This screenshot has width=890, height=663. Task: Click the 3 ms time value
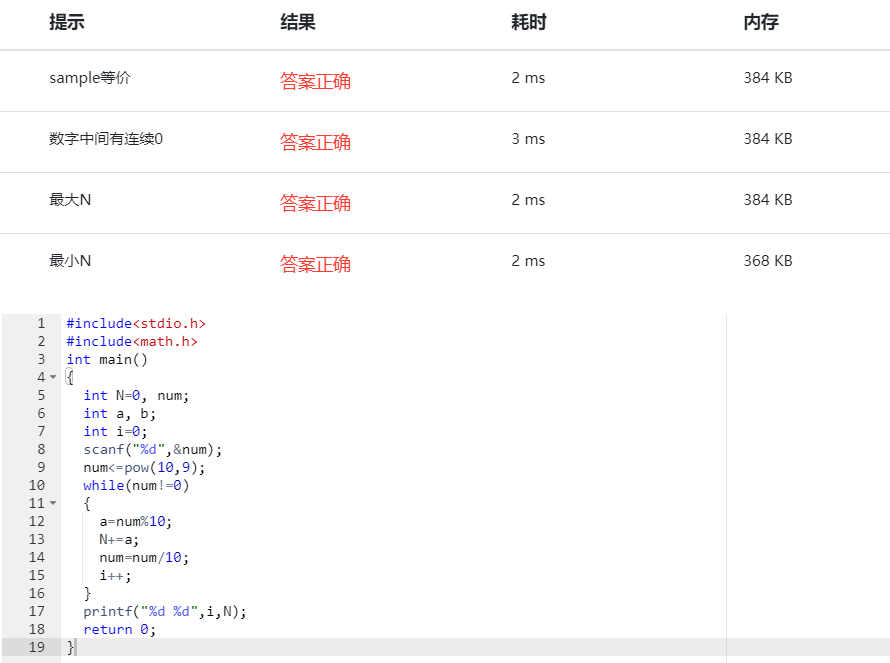[528, 139]
